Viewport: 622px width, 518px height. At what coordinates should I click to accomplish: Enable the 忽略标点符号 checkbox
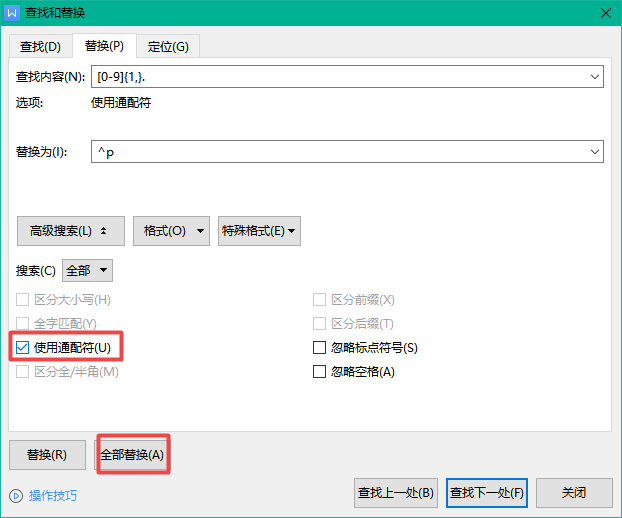pyautogui.click(x=320, y=348)
